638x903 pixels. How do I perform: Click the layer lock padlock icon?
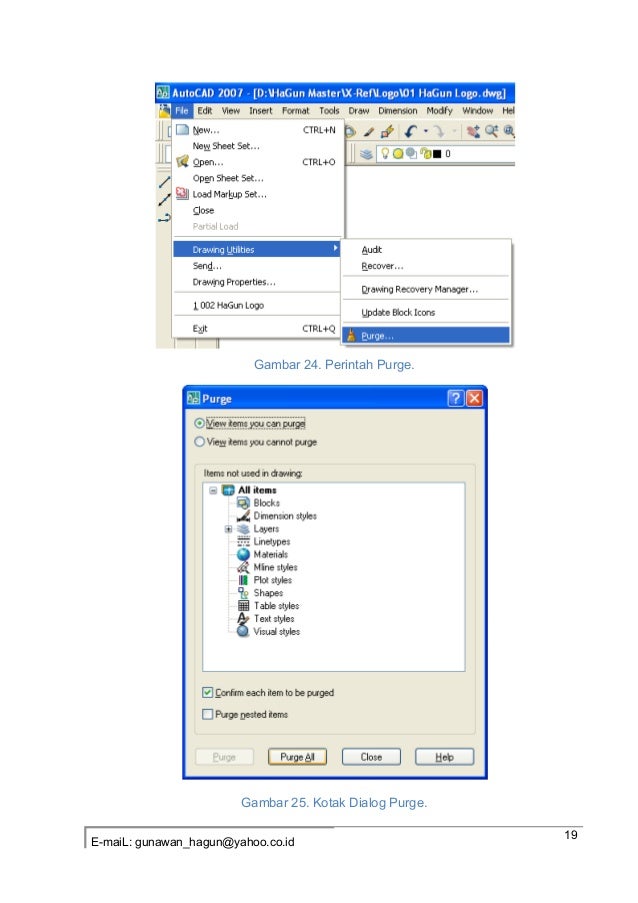tap(426, 154)
